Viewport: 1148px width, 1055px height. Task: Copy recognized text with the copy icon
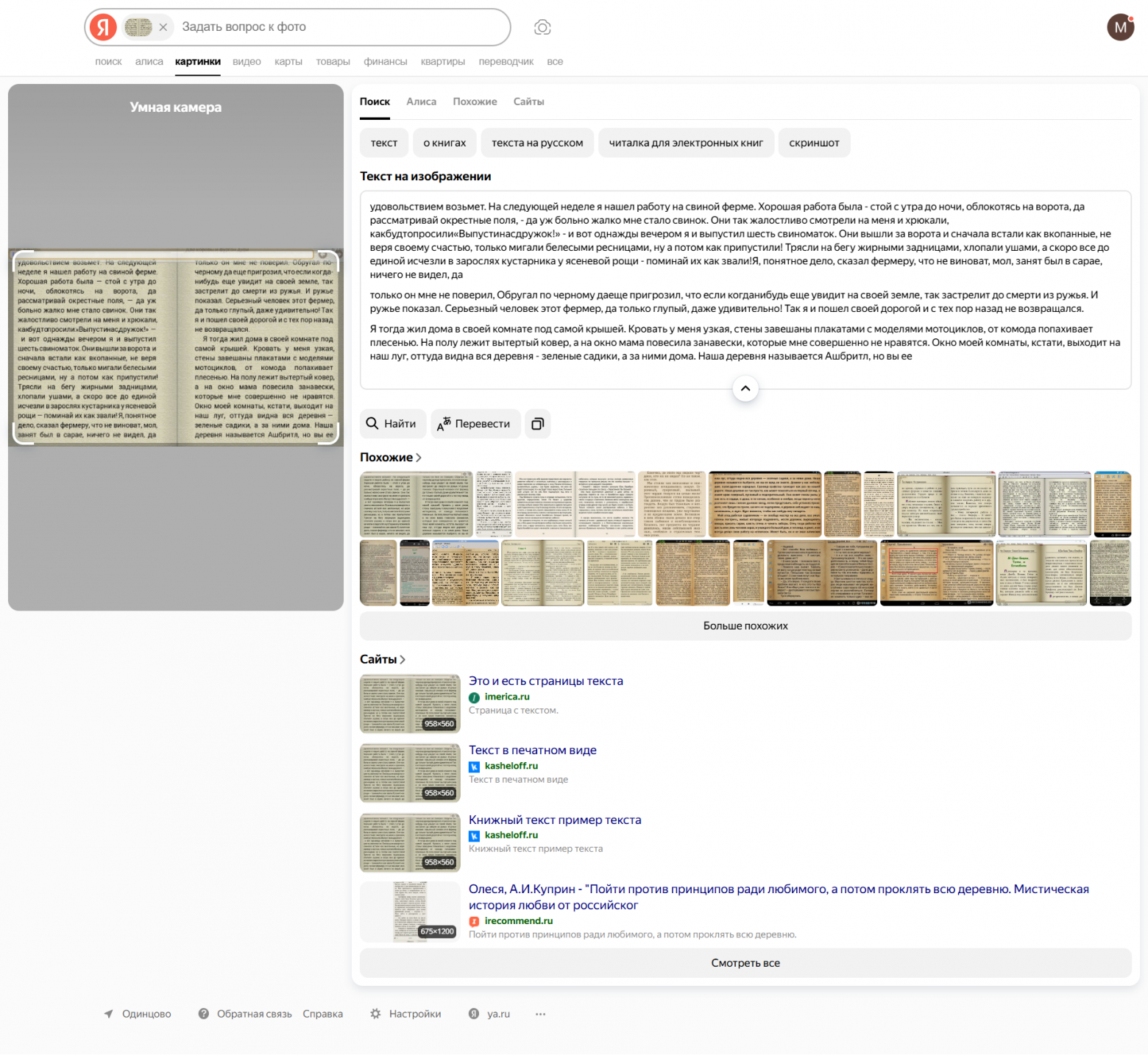[538, 424]
